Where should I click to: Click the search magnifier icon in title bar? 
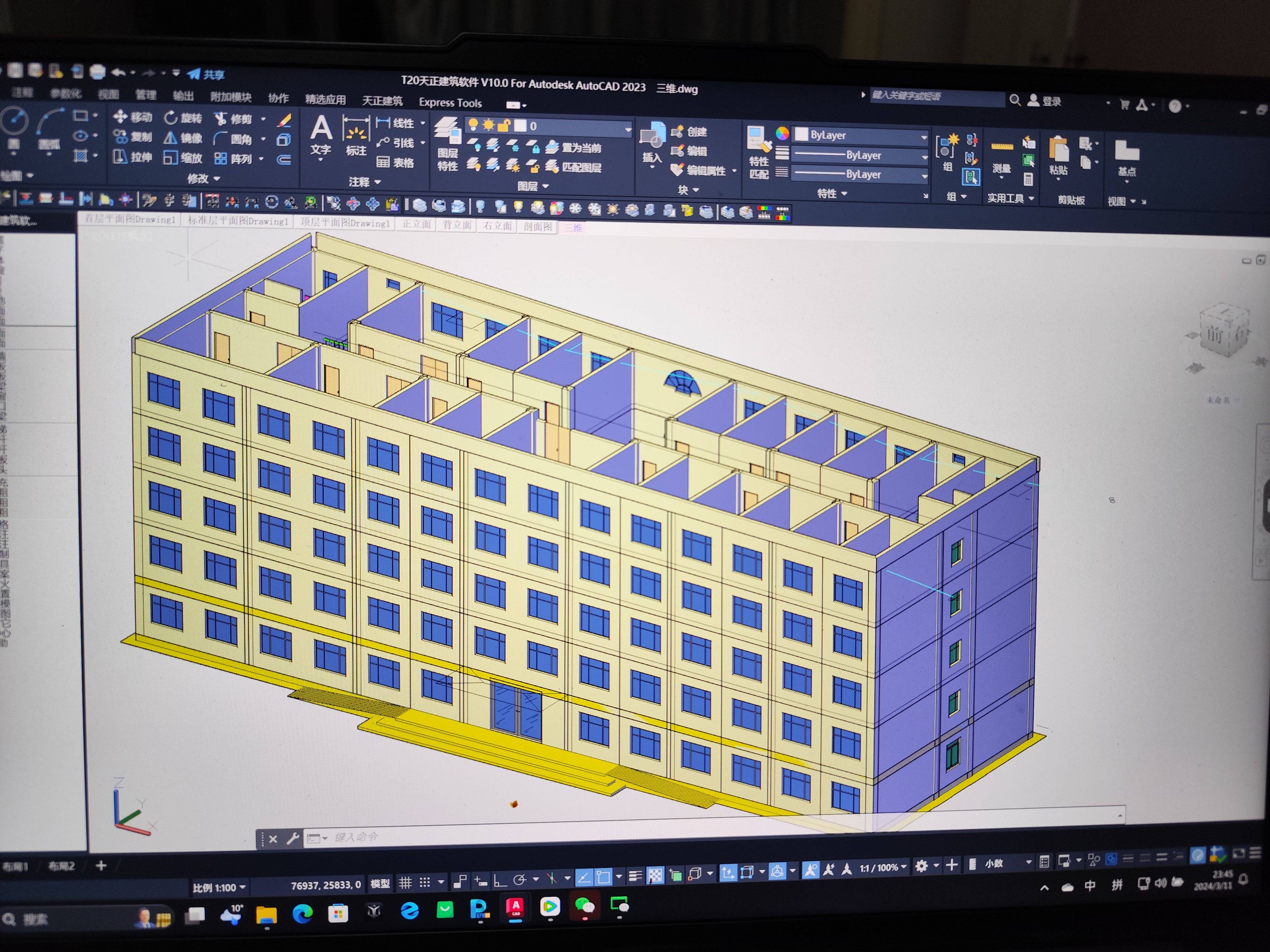(x=1015, y=100)
